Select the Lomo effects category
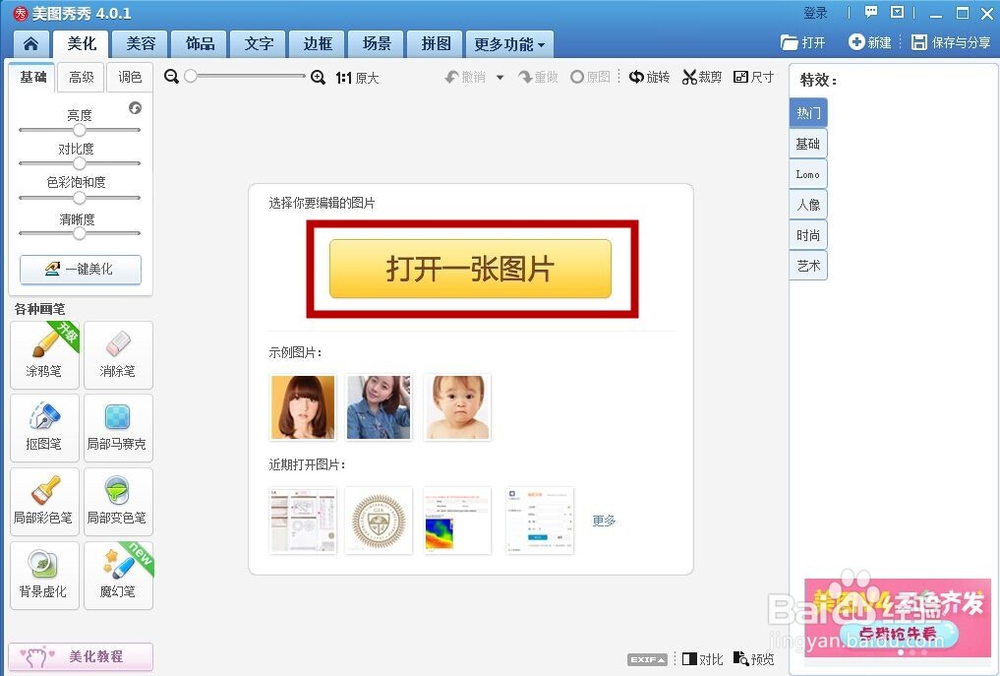 click(x=808, y=174)
